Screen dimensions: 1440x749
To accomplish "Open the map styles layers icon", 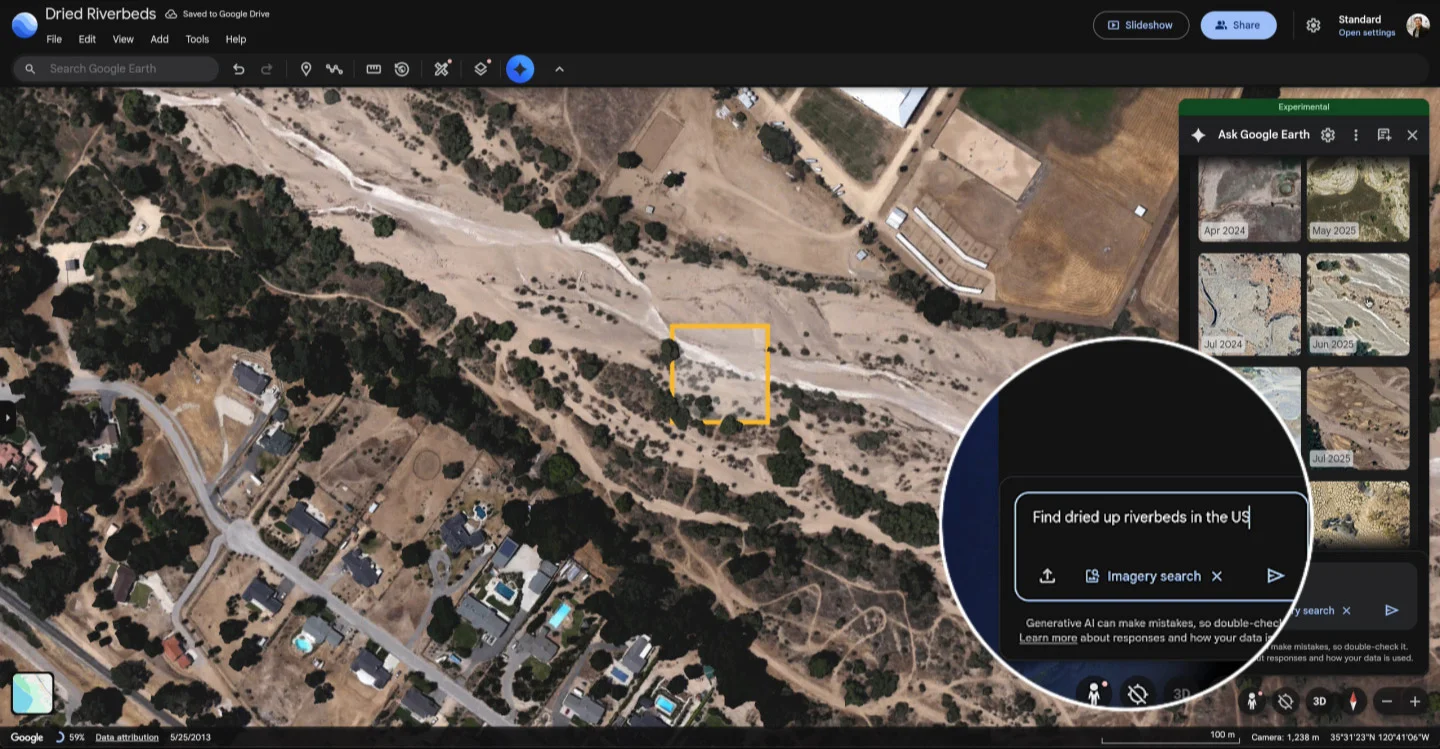I will click(480, 68).
